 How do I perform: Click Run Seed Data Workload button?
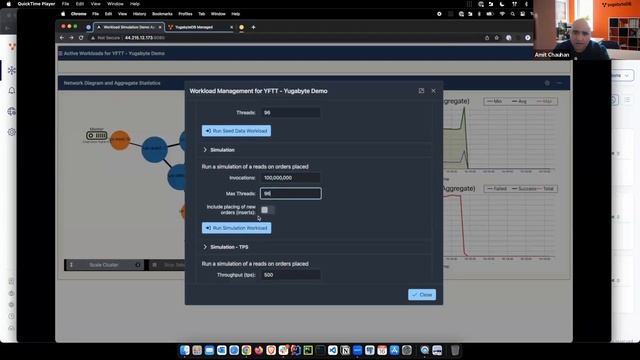(x=236, y=131)
